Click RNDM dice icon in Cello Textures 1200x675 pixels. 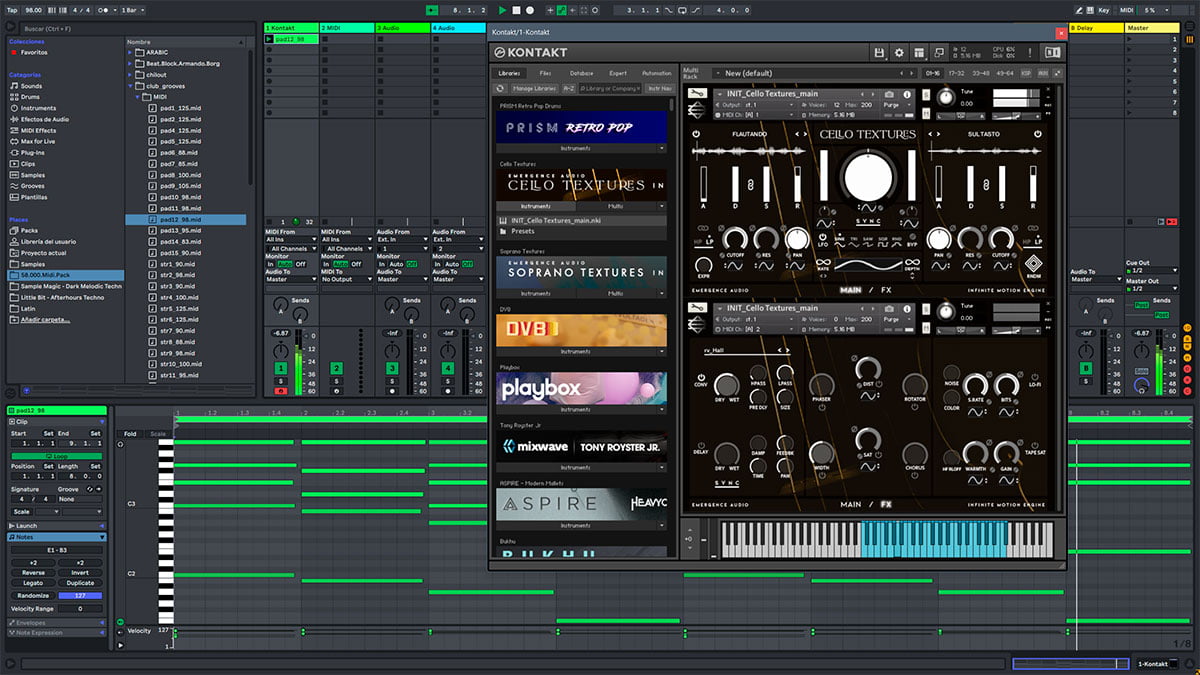pyautogui.click(x=1032, y=264)
